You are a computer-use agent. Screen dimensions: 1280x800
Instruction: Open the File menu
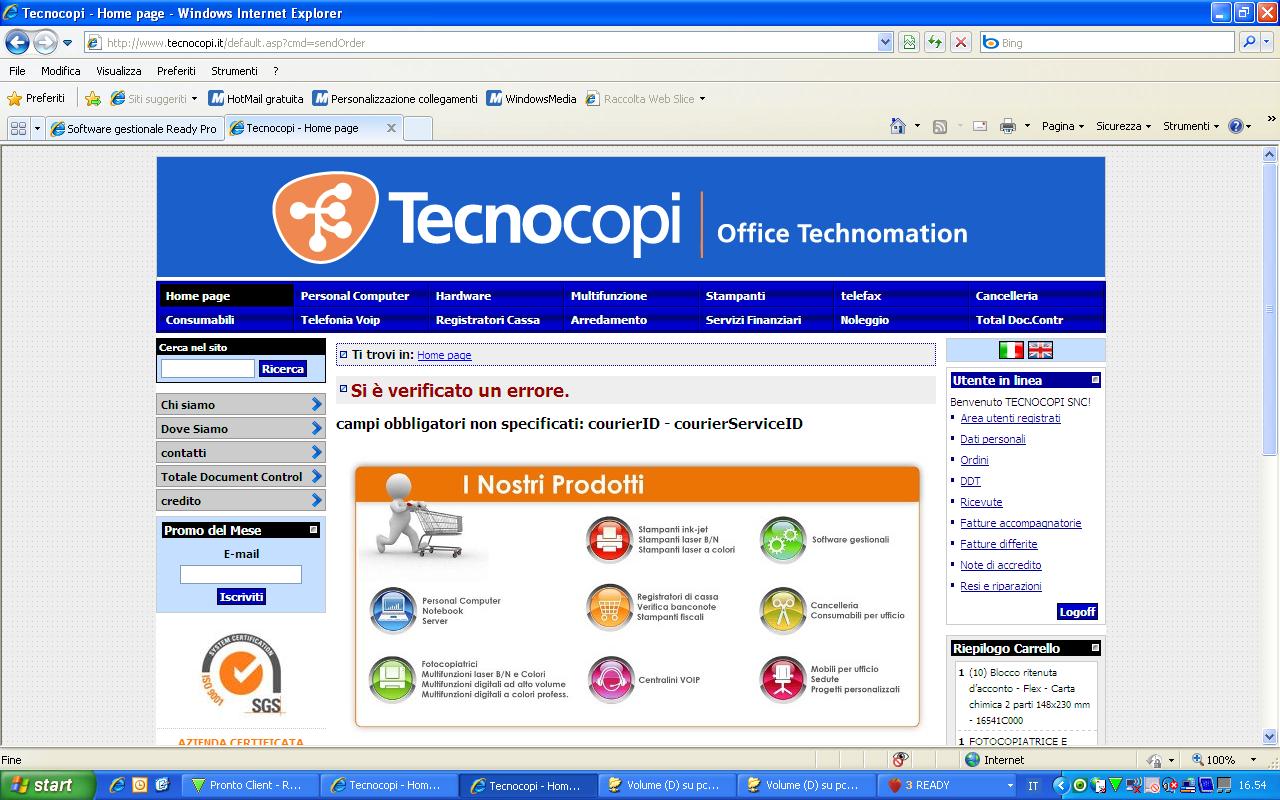point(17,71)
